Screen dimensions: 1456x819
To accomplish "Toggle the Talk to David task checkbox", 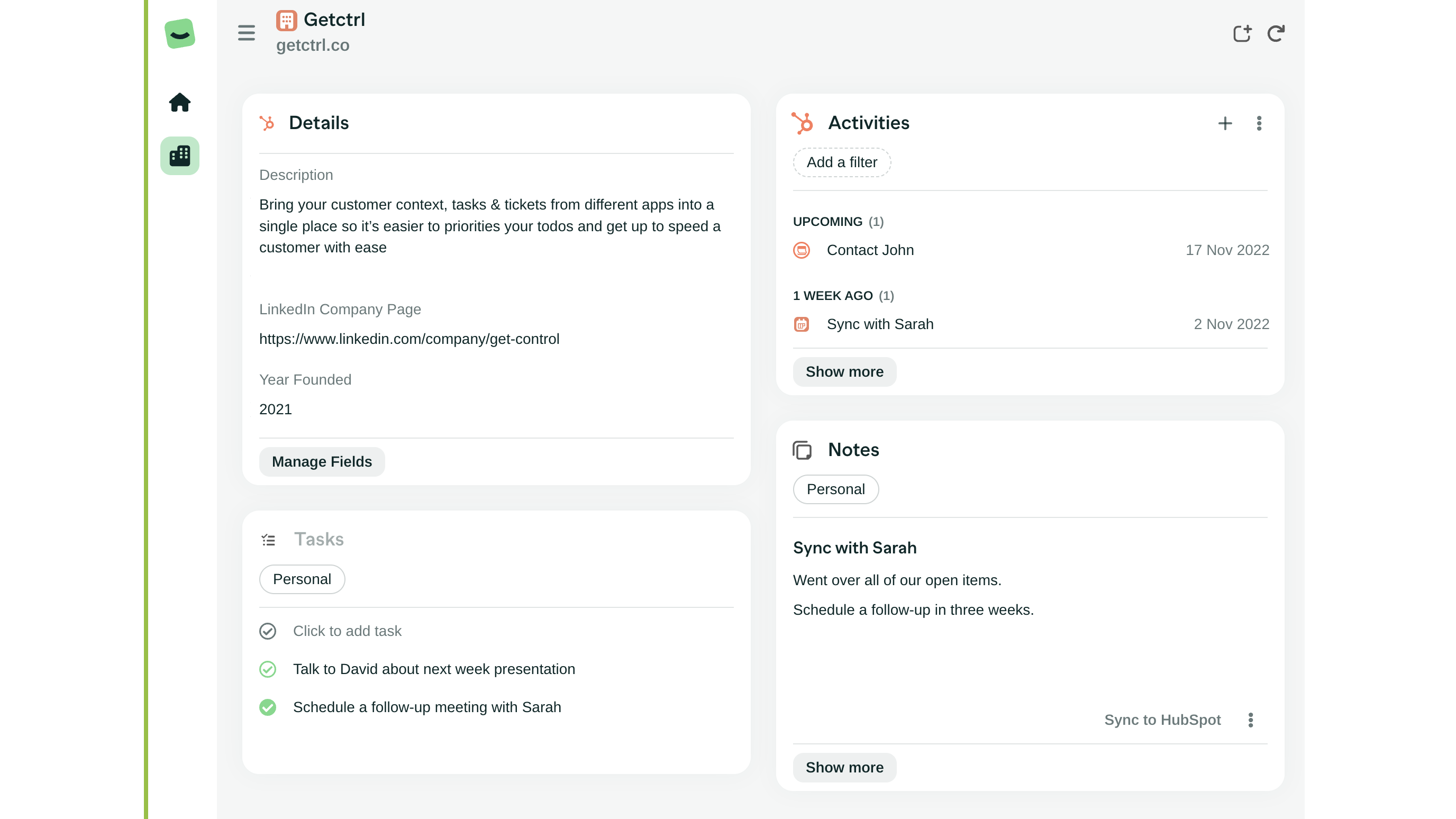I will point(268,669).
